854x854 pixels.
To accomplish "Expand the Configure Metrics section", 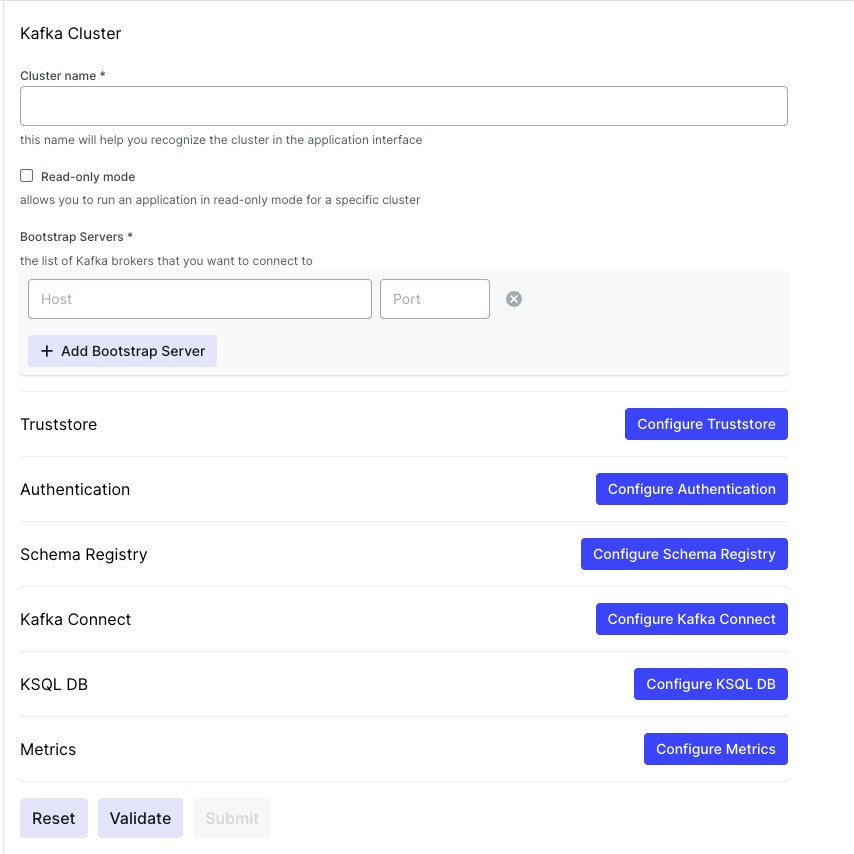I will [x=715, y=749].
